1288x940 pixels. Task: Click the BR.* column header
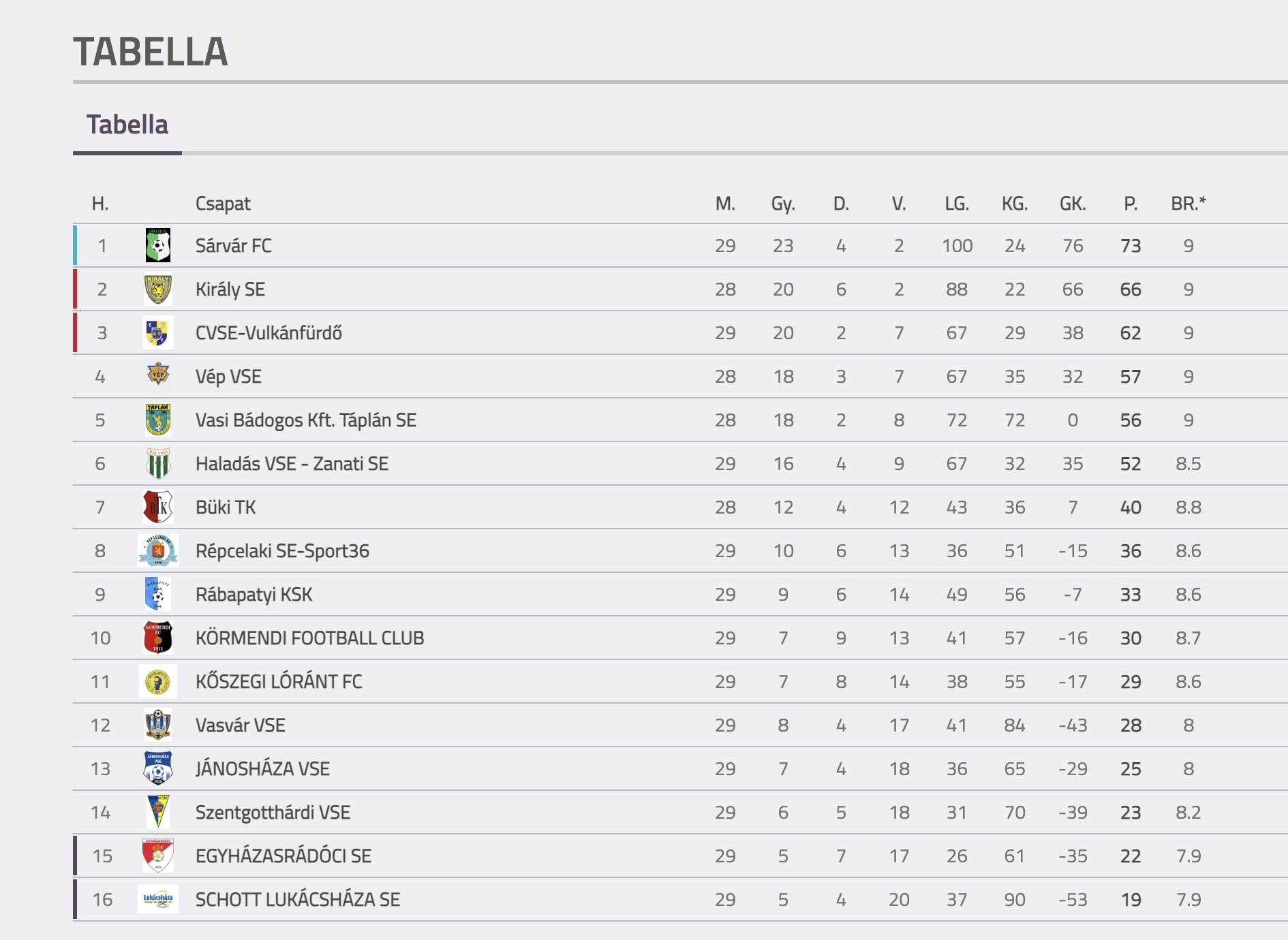click(1189, 204)
